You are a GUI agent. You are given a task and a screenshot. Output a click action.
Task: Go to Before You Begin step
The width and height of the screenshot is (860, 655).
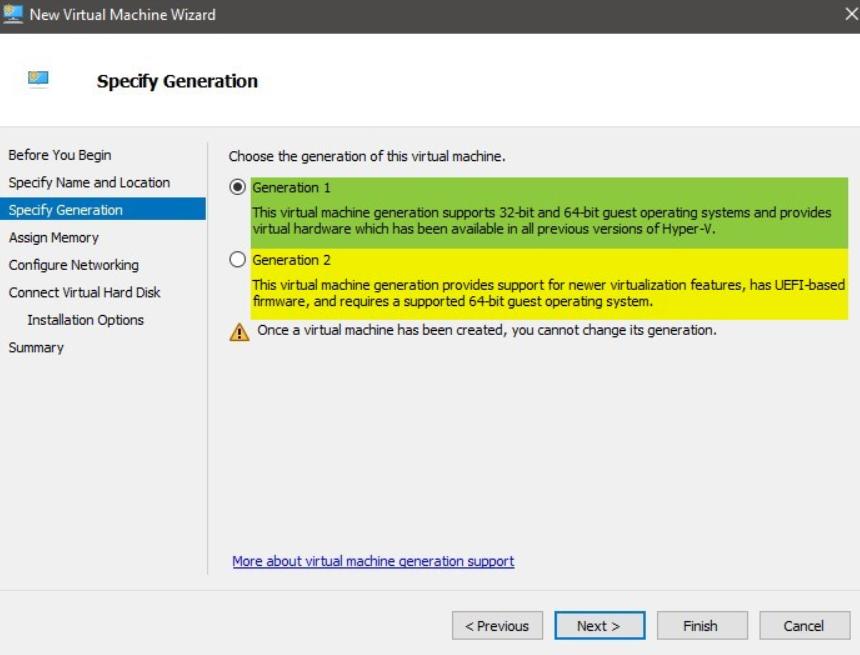(x=60, y=155)
